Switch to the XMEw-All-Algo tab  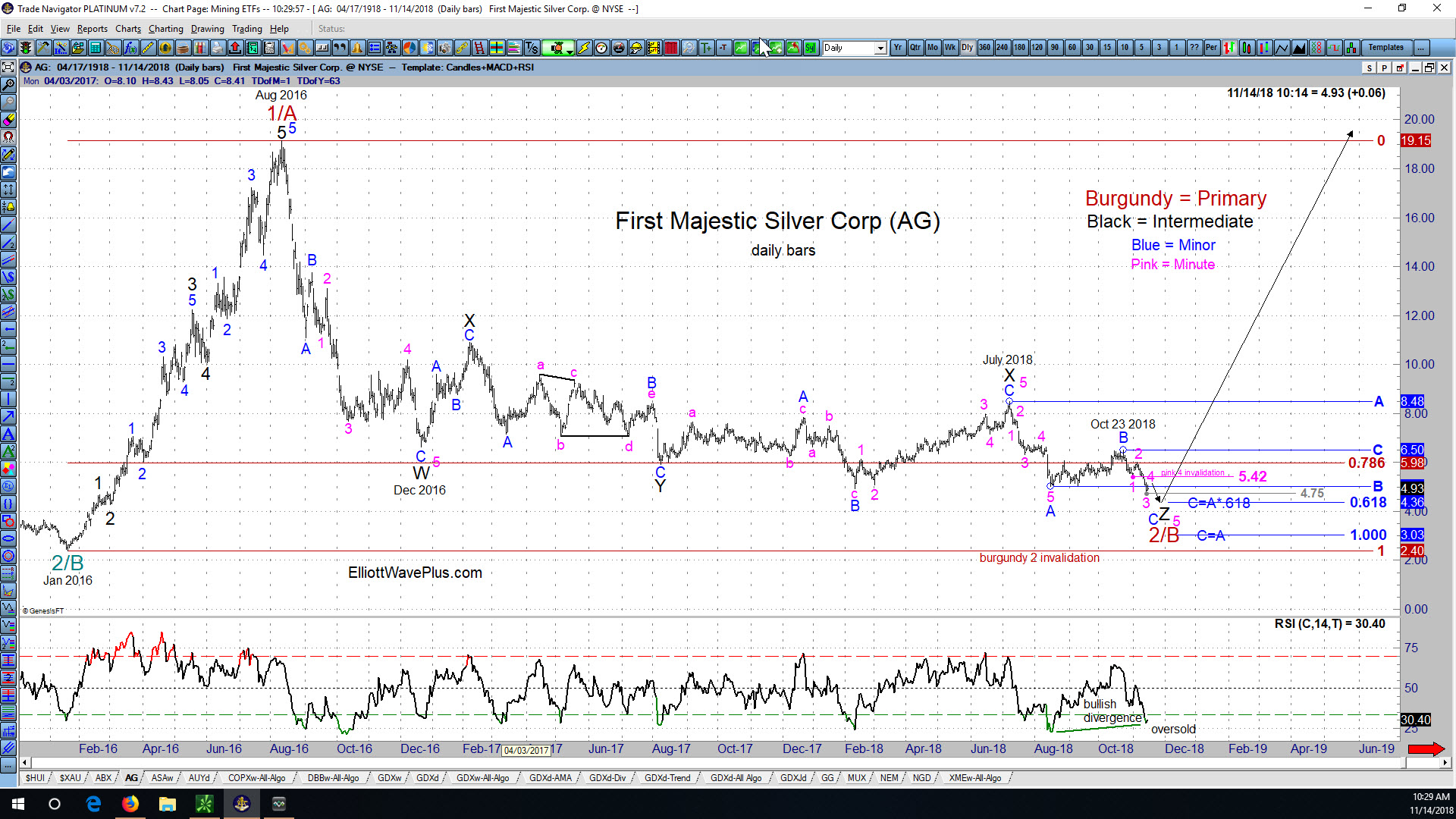(975, 778)
